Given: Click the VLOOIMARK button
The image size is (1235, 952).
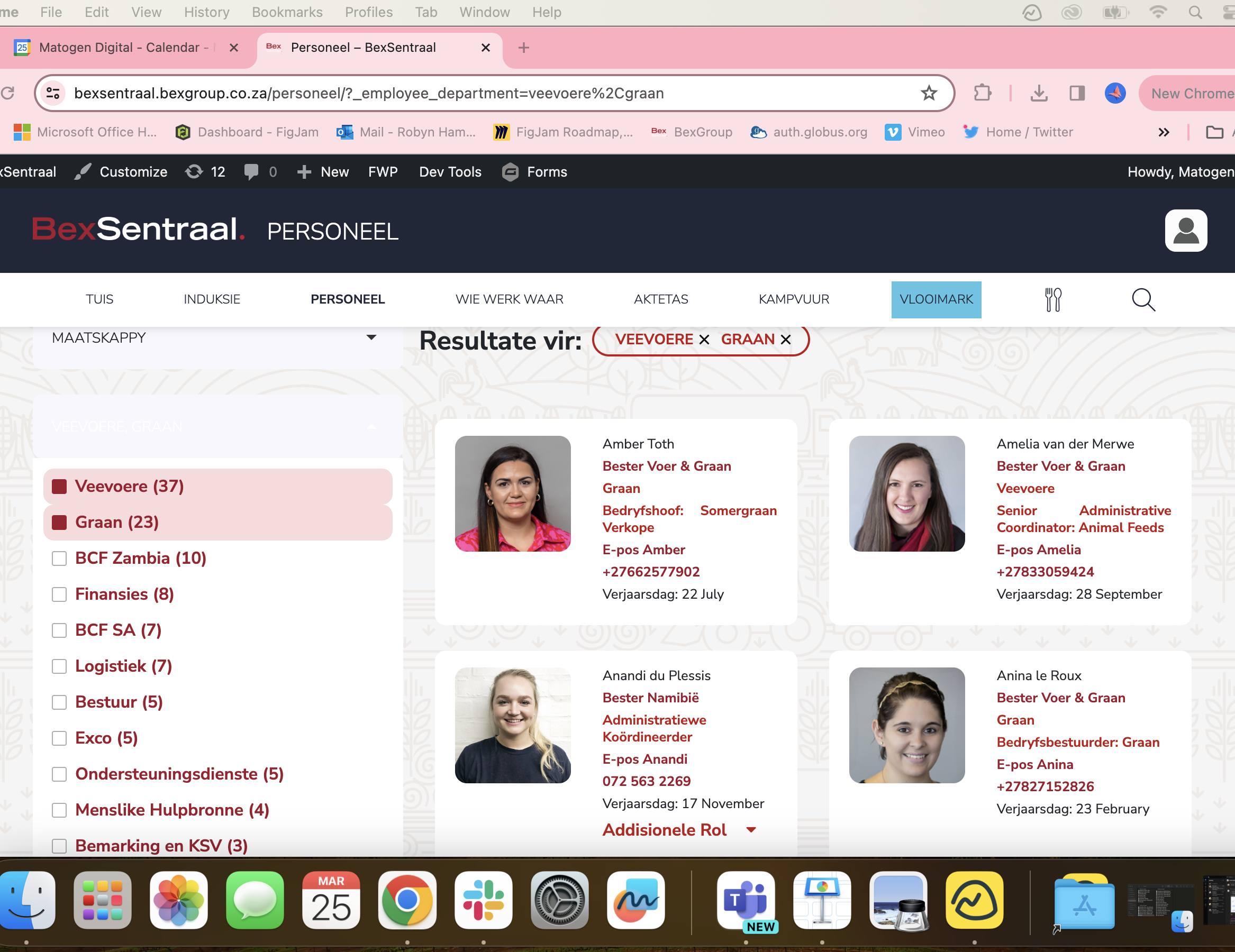Looking at the screenshot, I should point(936,300).
